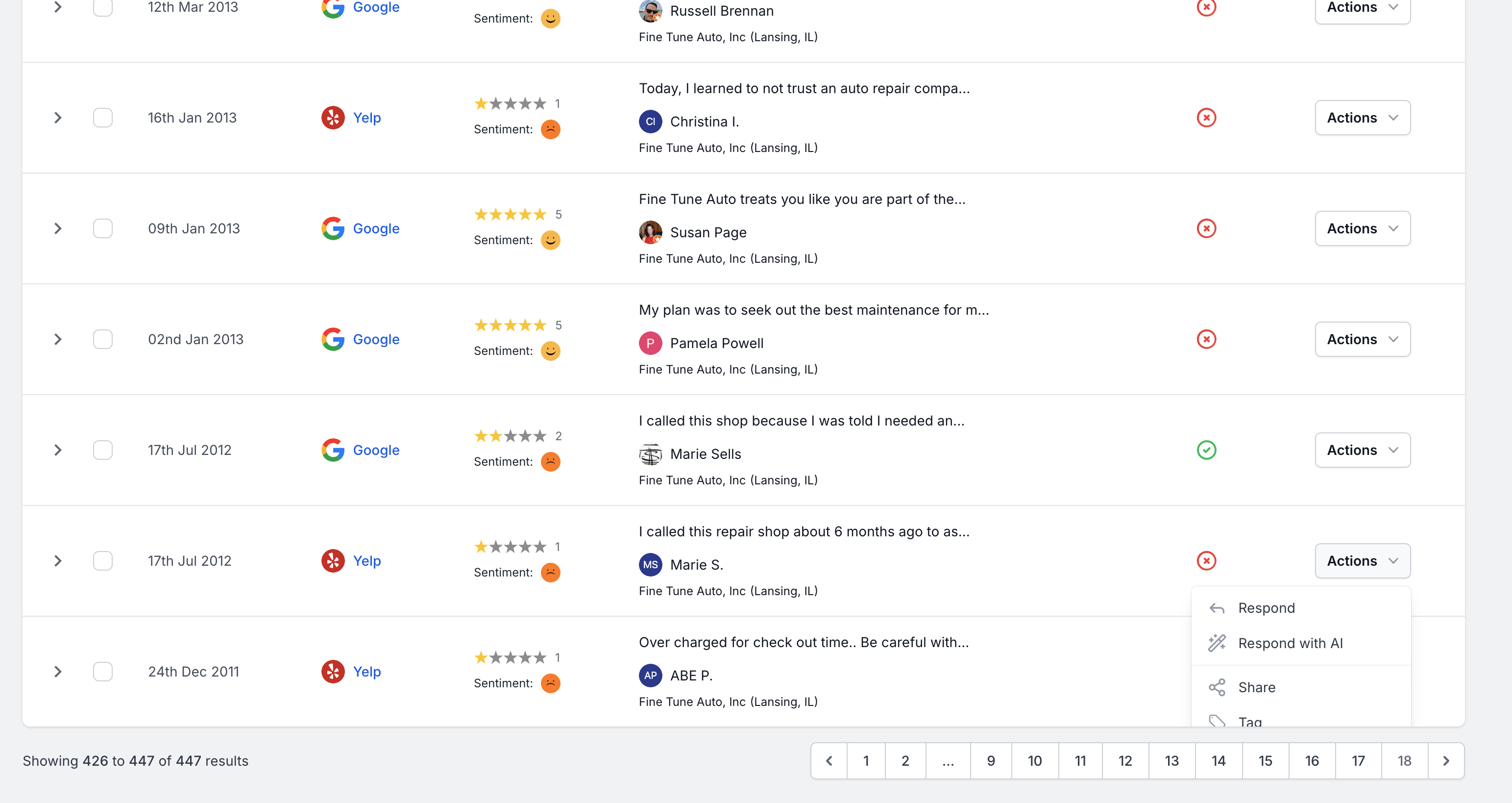The image size is (1512, 803).
Task: Click the red not-responded icon for Christina I.
Action: pos(1206,118)
